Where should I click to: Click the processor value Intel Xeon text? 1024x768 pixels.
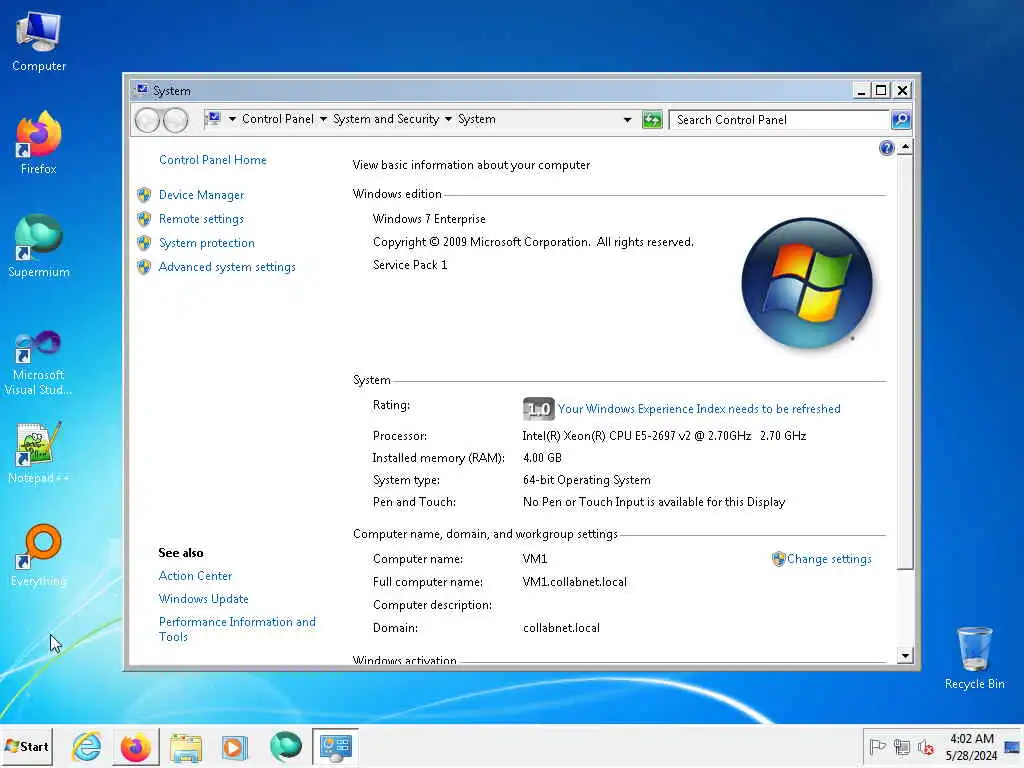click(x=664, y=436)
